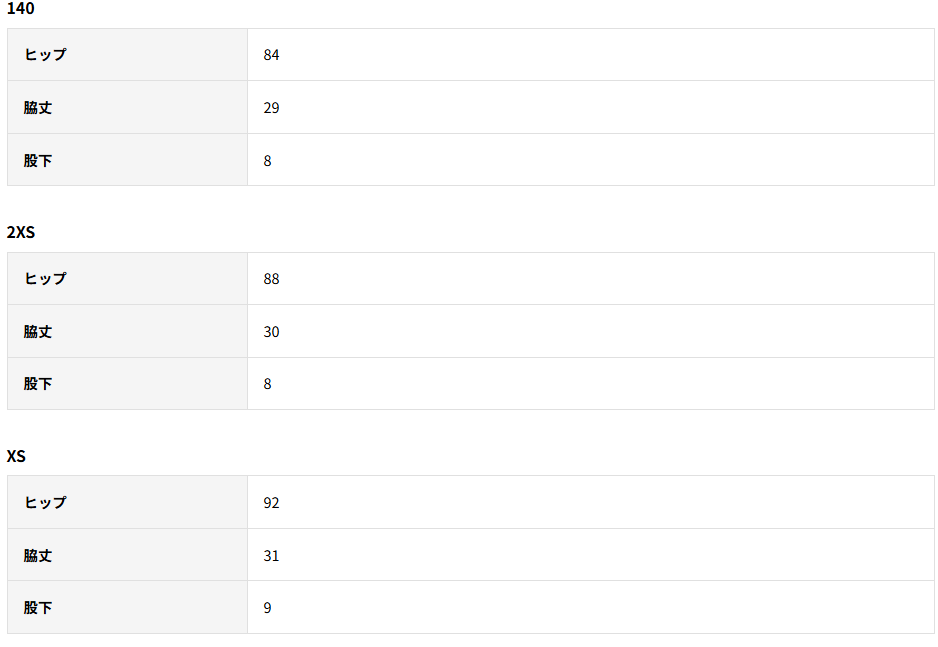Select the 脇丈 label under size 2XS
The width and height of the screenshot is (938, 647).
[38, 332]
